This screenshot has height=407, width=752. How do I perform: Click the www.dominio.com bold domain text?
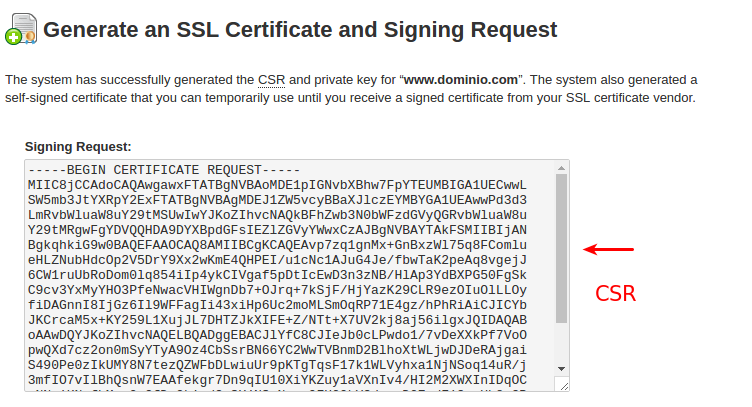tap(460, 80)
